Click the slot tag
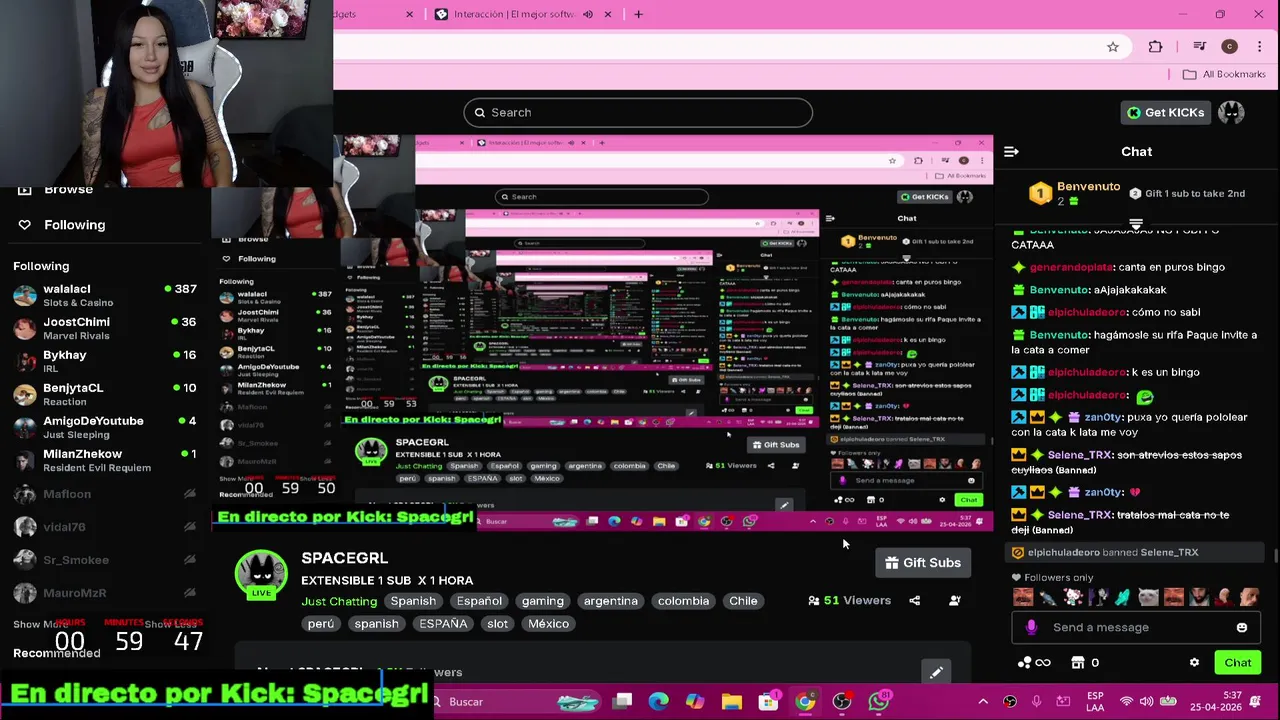 497,624
